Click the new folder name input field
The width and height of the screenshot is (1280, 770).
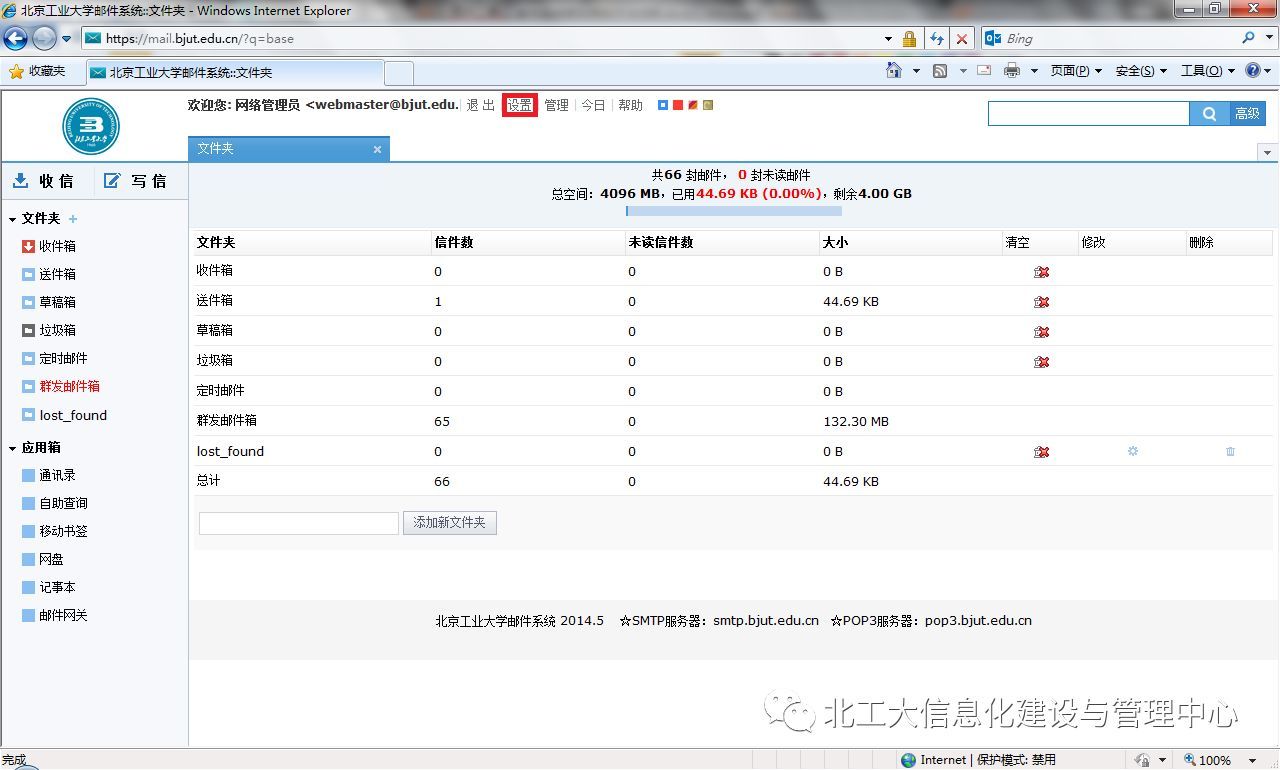coord(298,522)
